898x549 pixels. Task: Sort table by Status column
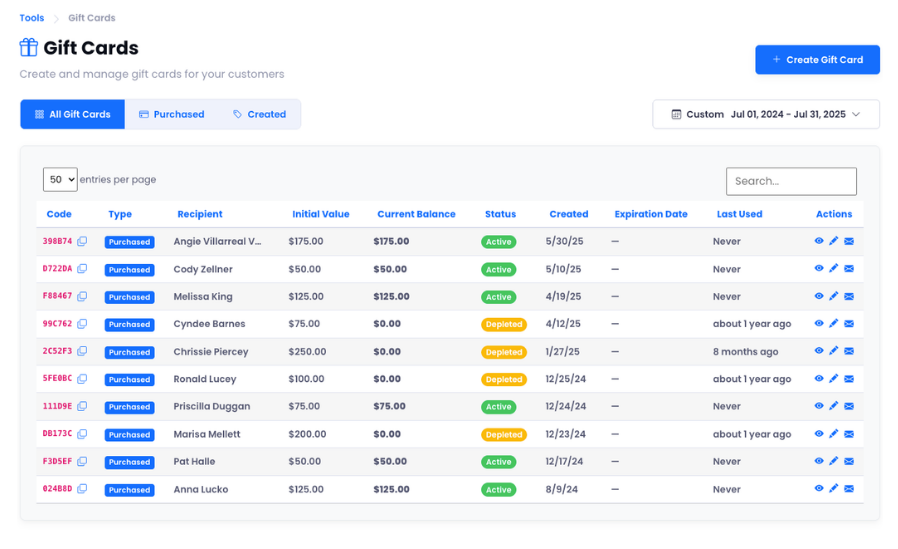pyautogui.click(x=501, y=214)
